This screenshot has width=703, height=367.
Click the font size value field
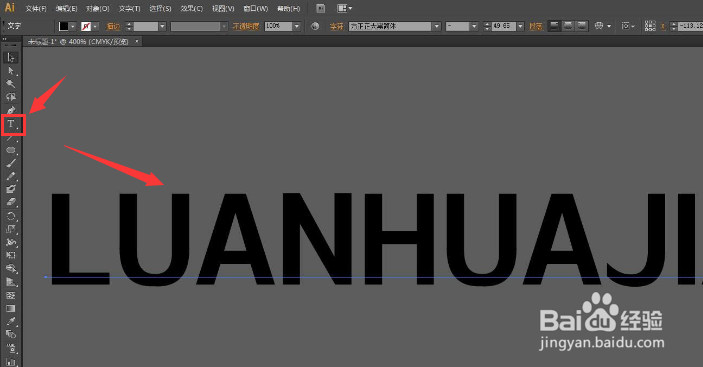[504, 26]
